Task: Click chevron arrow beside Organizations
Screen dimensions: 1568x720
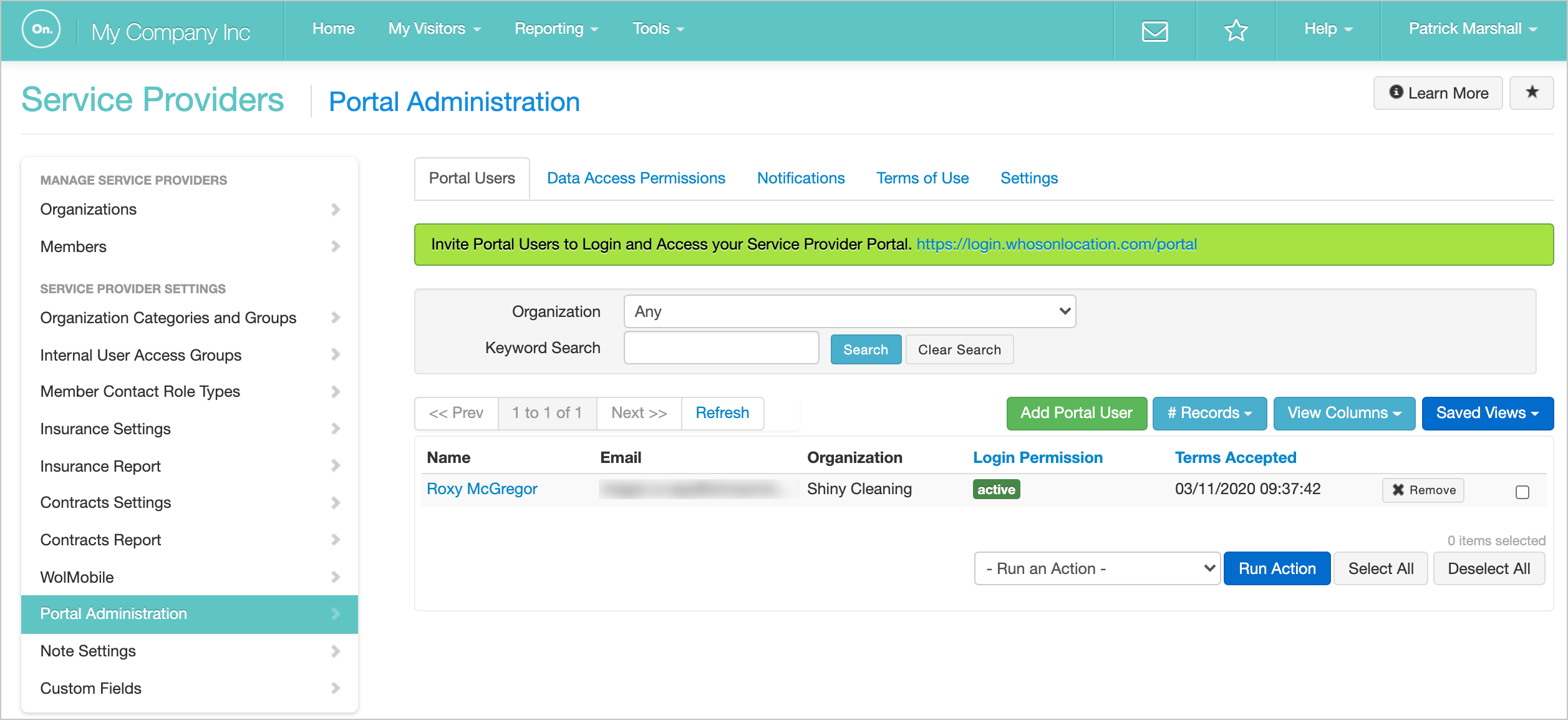Action: coord(336,210)
